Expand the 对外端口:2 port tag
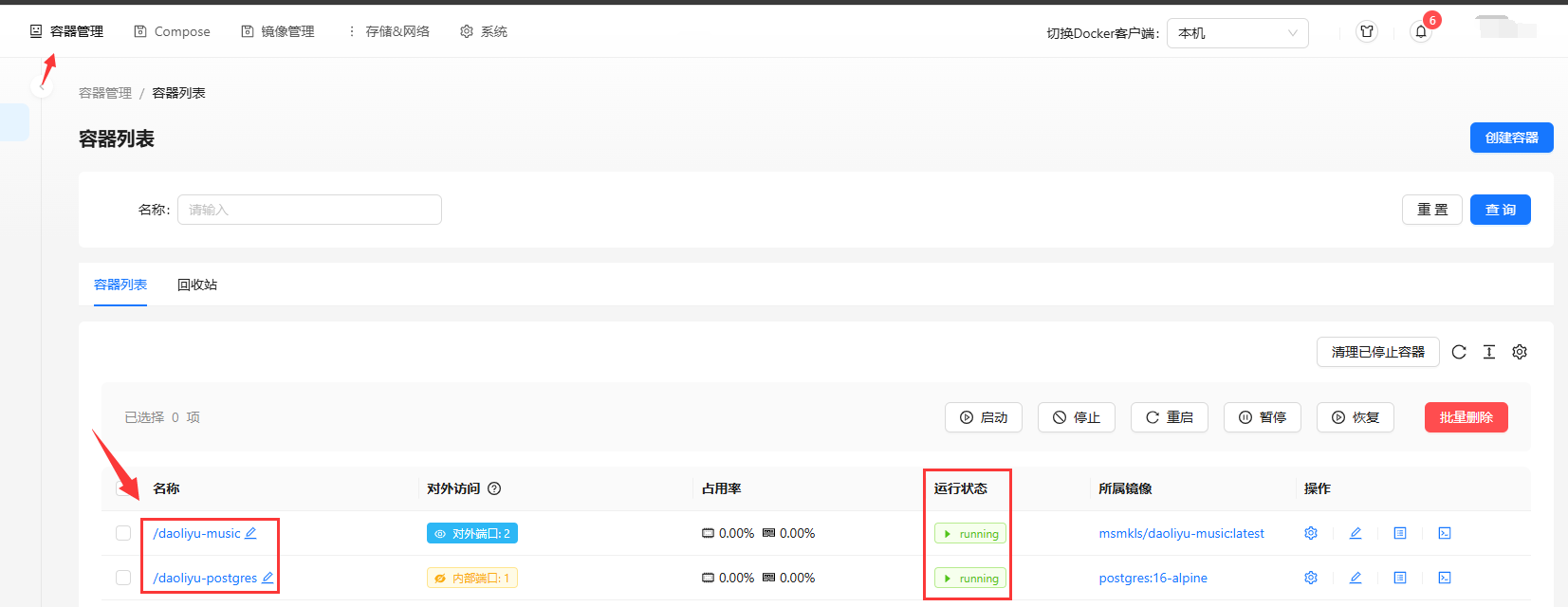 coord(472,534)
